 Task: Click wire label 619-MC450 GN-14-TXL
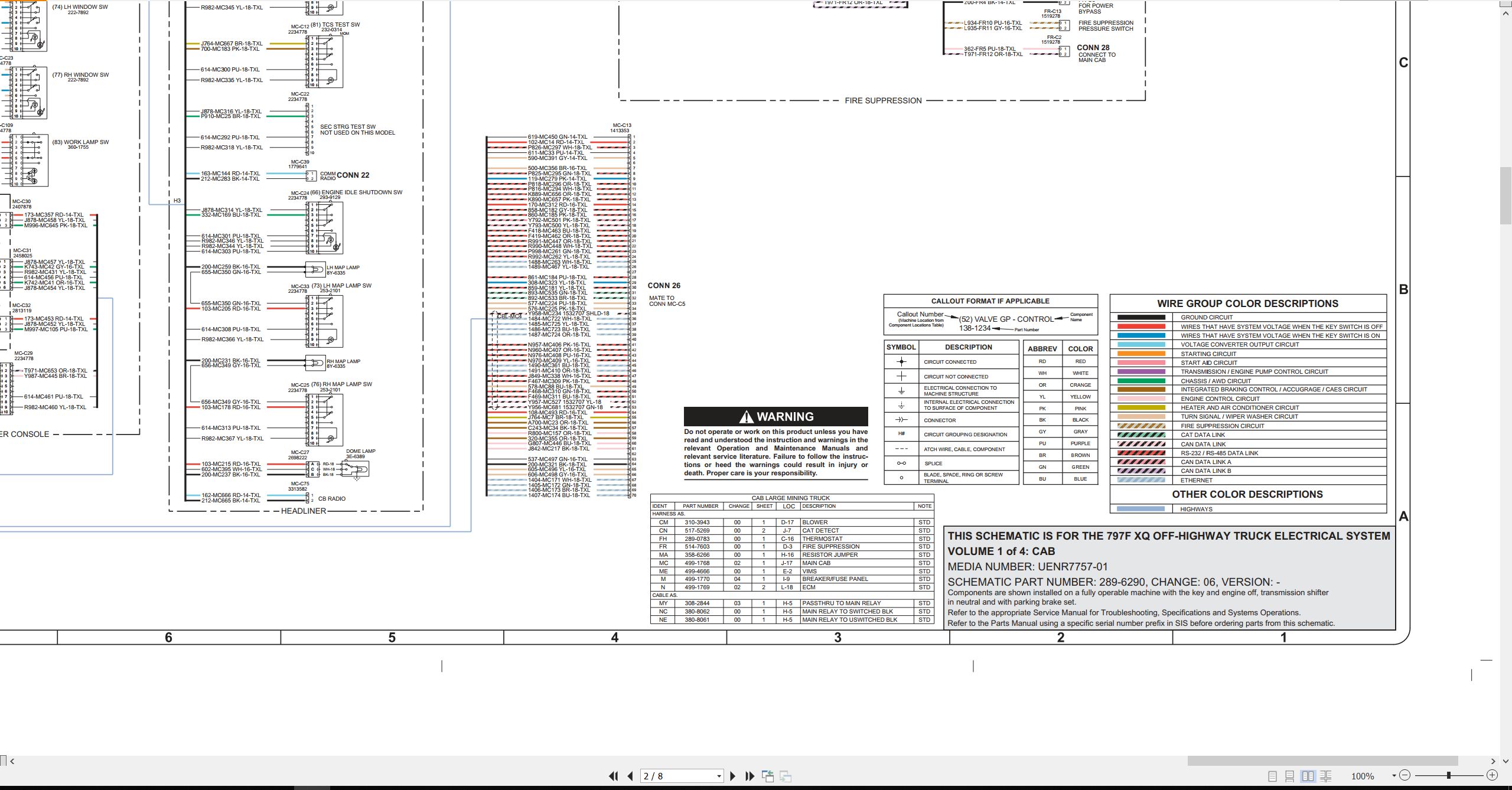[558, 137]
